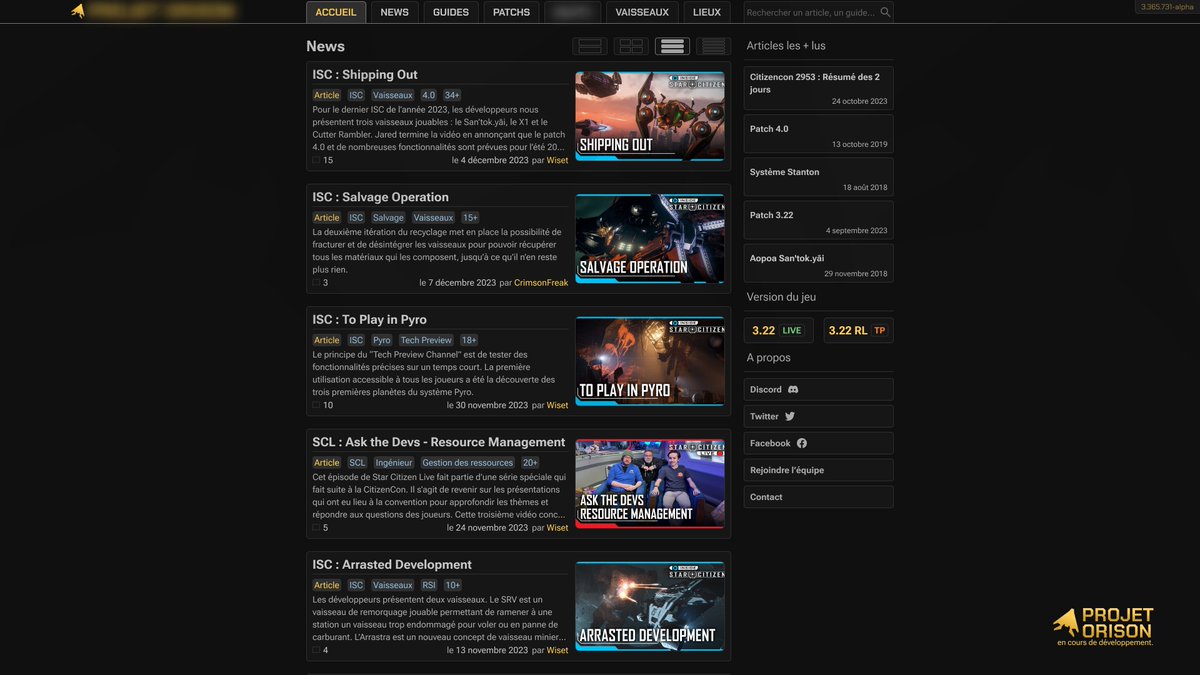The image size is (1200, 675).
Task: Click the Salvage tag
Action: [x=388, y=217]
